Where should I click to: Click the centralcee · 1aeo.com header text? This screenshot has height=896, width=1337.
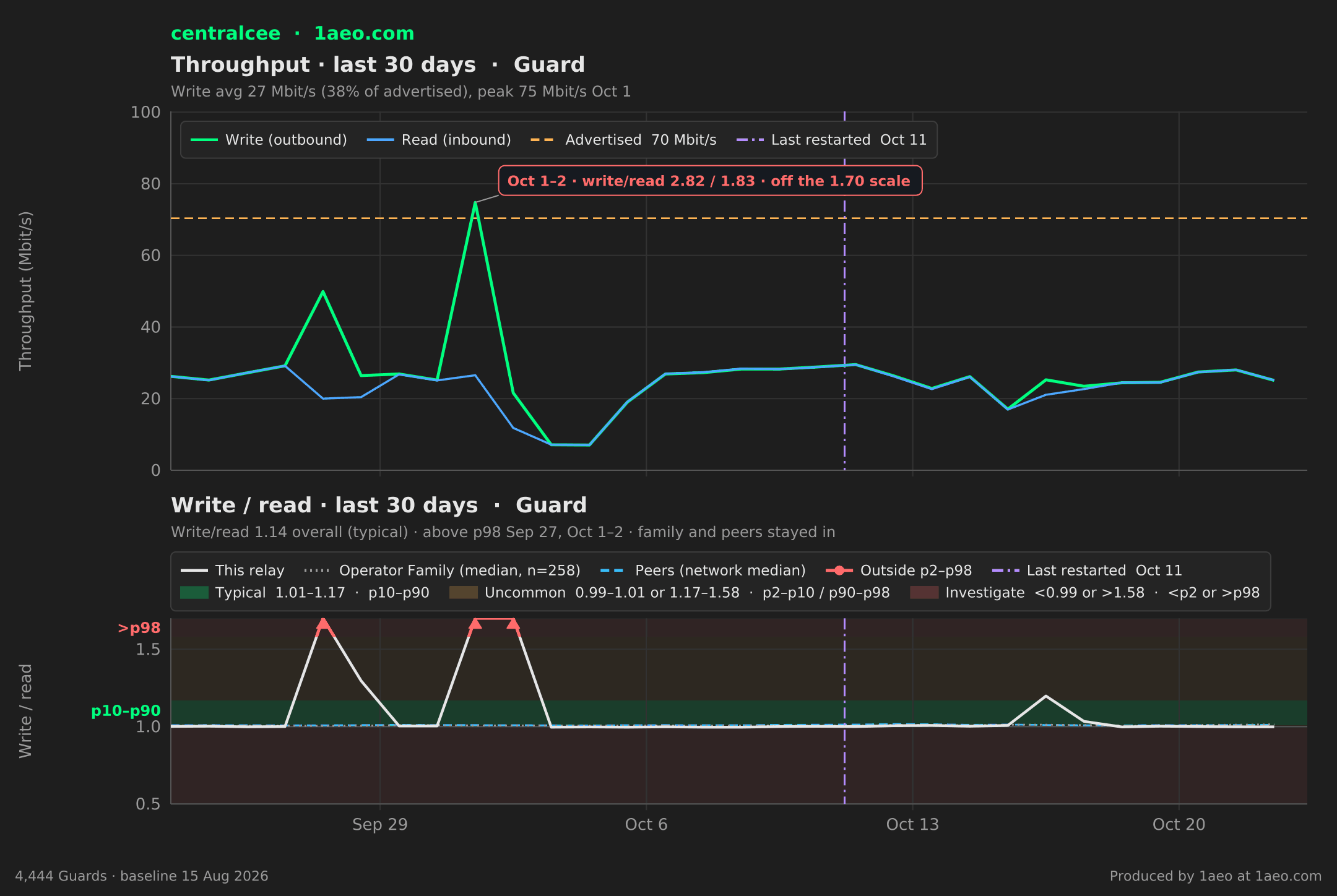pyautogui.click(x=292, y=33)
